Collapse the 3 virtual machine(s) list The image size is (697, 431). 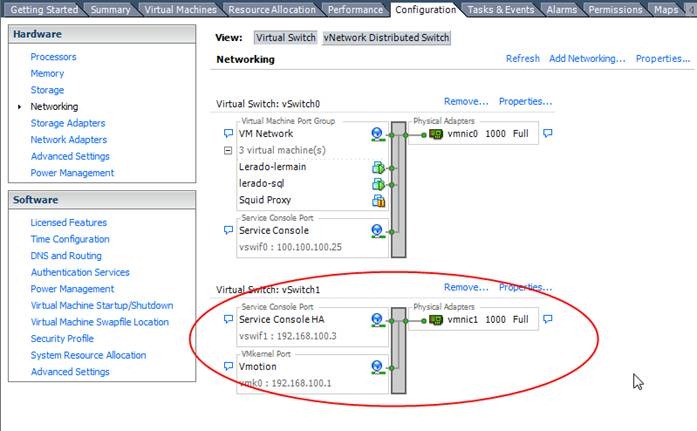(x=228, y=151)
